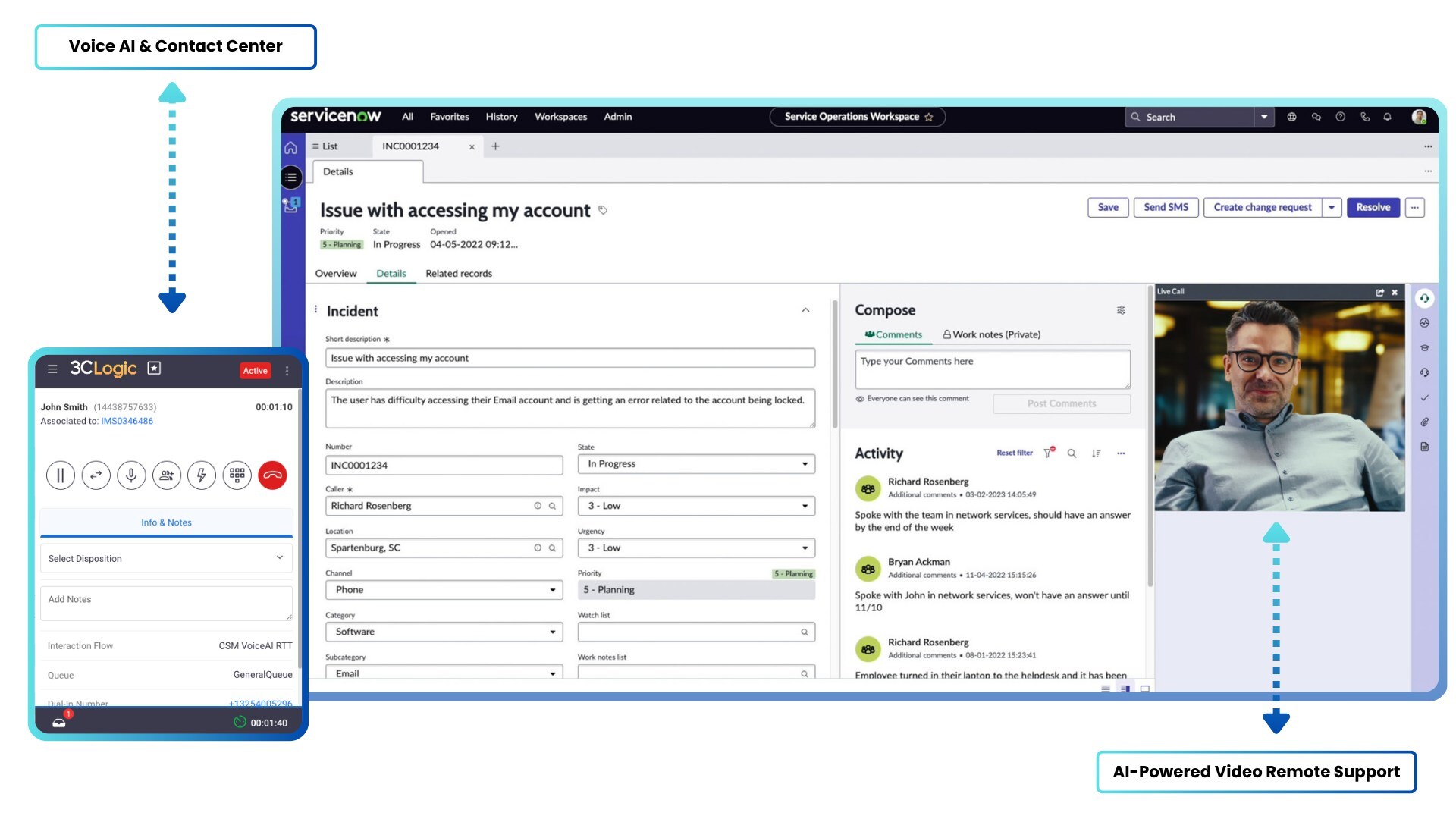Open the list view icon in left sidebar
The height and width of the screenshot is (819, 1456).
click(291, 177)
